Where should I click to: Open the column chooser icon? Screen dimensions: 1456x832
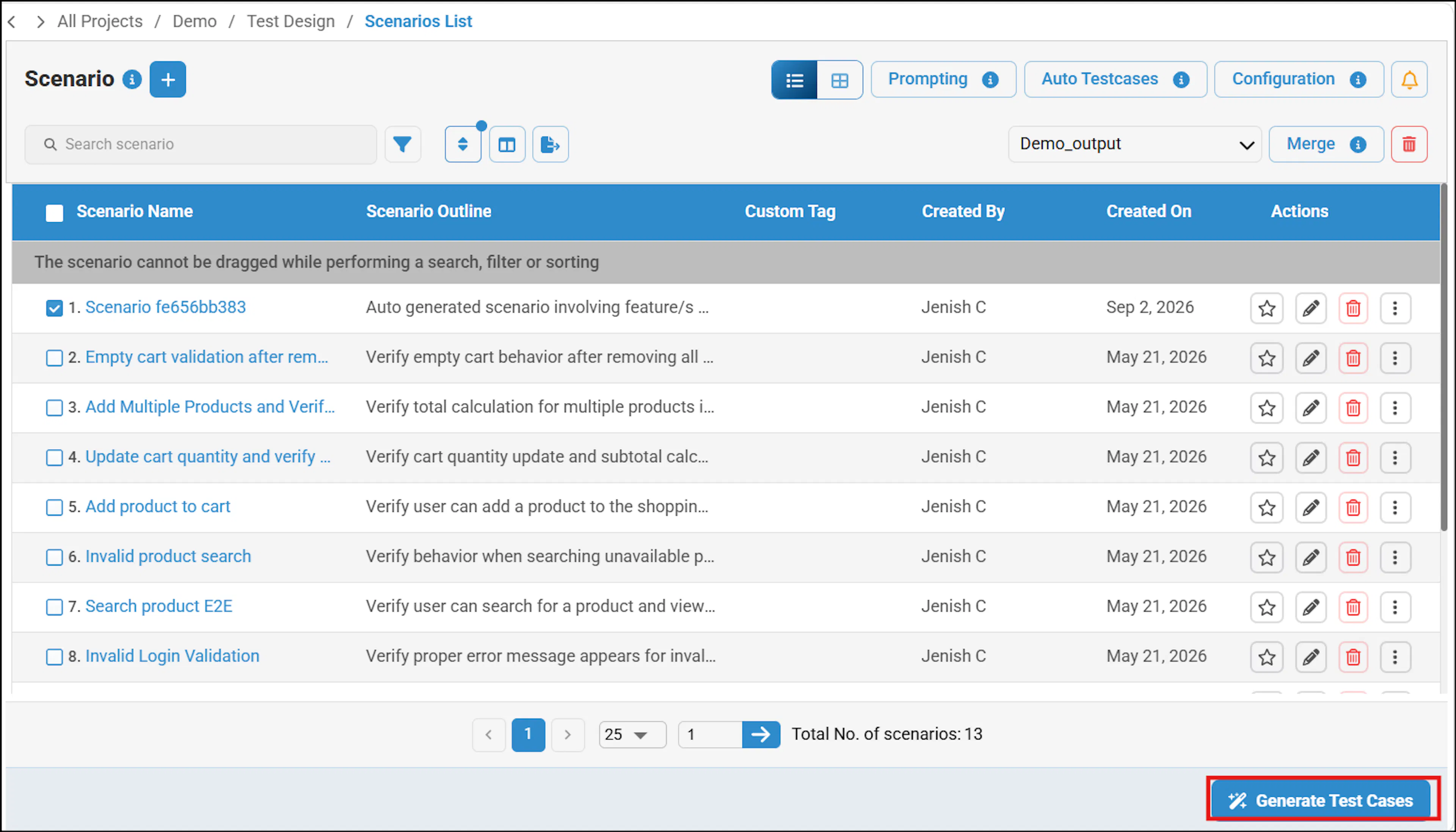coord(507,144)
